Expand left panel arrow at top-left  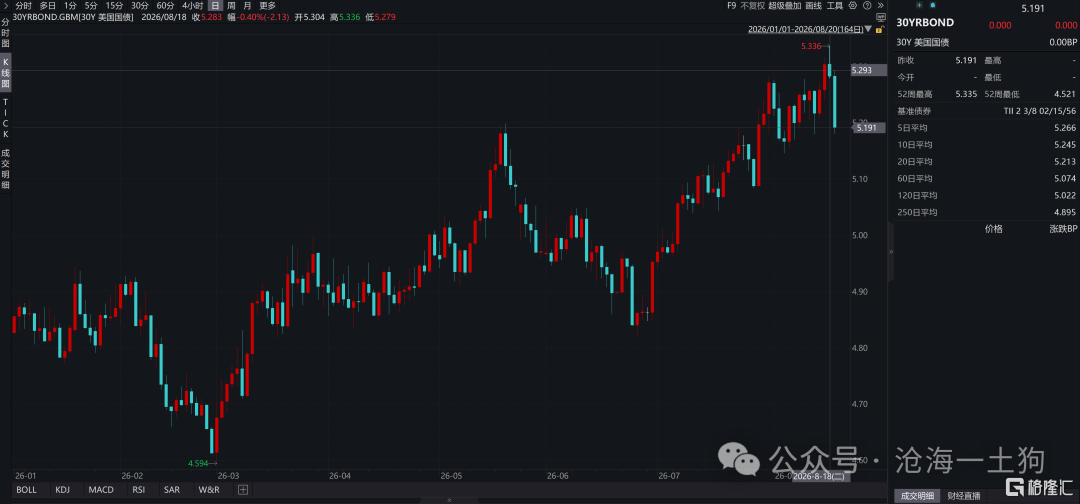(x=7, y=6)
